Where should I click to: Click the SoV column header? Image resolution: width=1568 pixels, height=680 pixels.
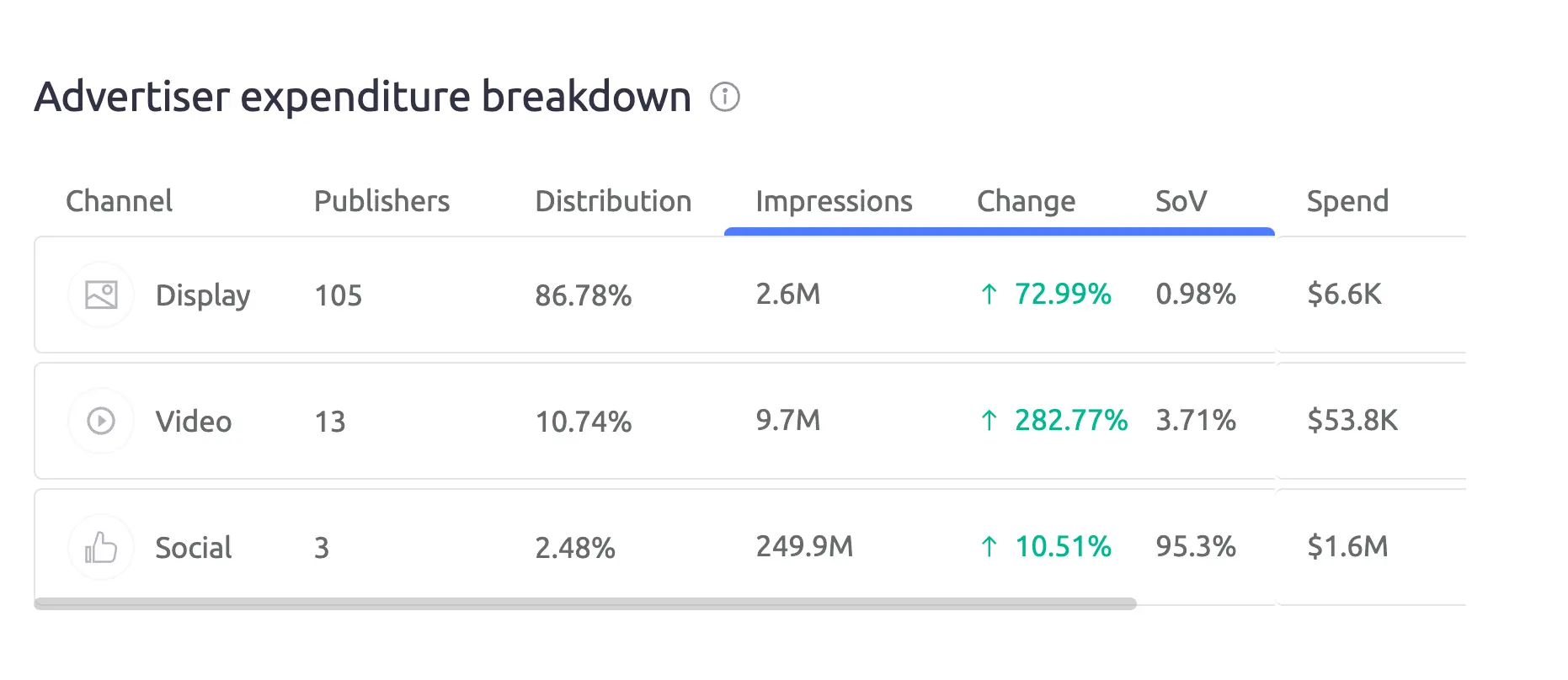point(1181,201)
